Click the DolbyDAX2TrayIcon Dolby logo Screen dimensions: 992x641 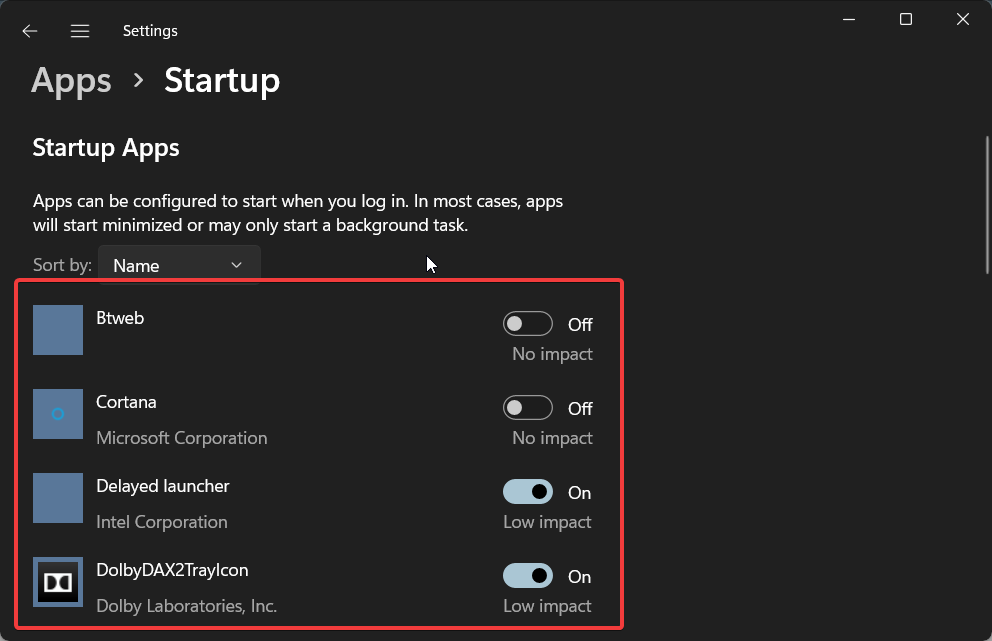(x=58, y=582)
